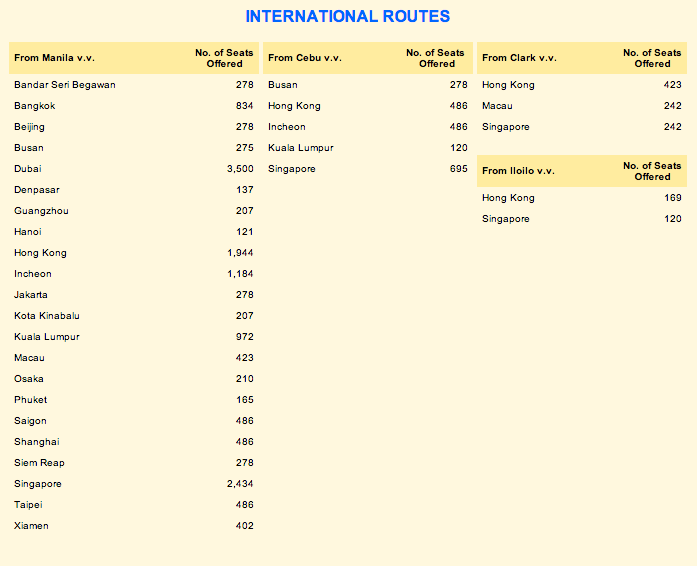
Task: Click 'No. of Seats Offered' in the Manila header
Action: [x=224, y=58]
